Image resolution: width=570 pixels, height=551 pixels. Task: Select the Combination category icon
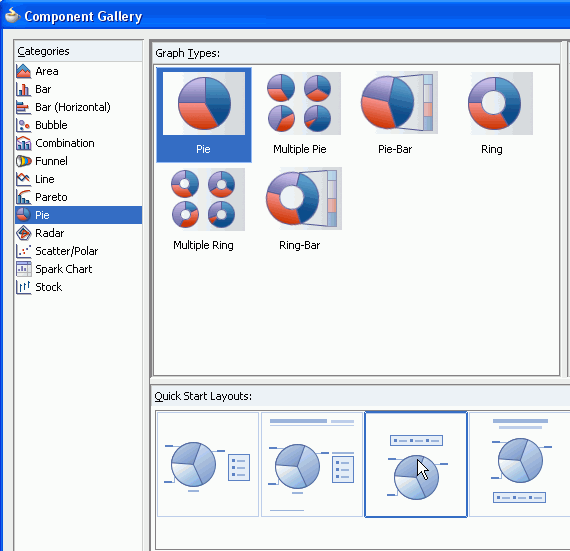tap(24, 143)
